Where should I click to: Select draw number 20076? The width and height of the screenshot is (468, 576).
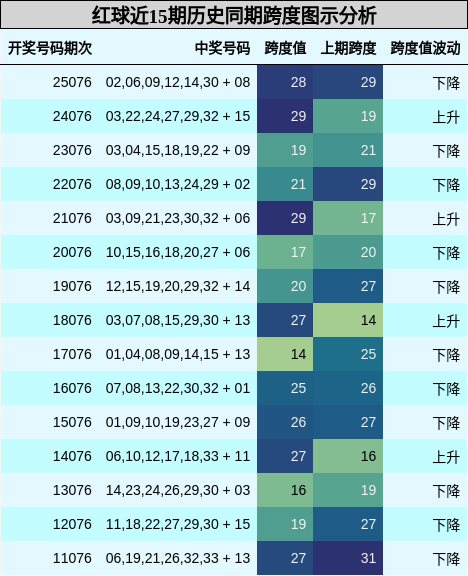click(x=72, y=252)
